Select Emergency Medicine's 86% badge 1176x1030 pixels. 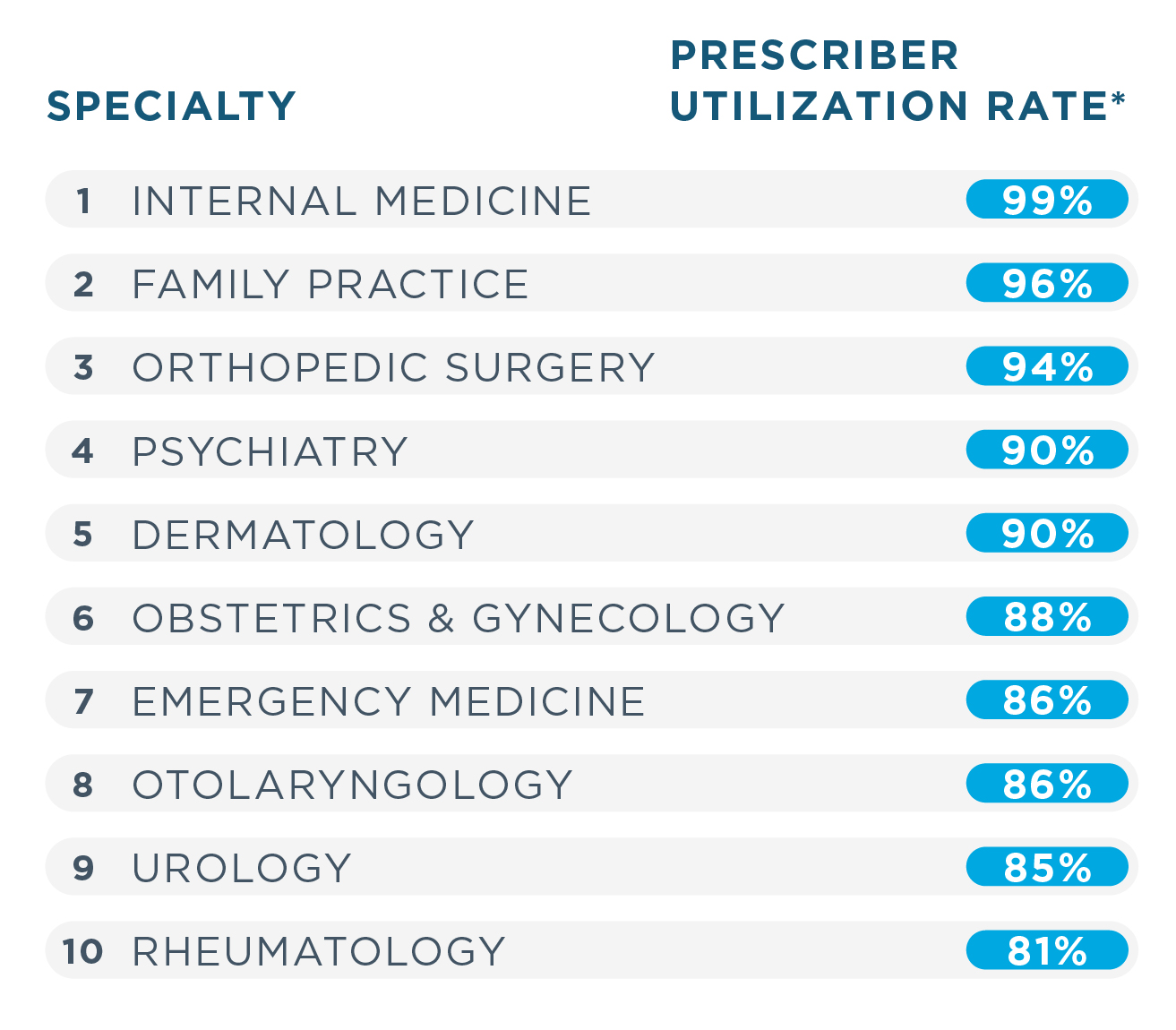(x=1046, y=700)
